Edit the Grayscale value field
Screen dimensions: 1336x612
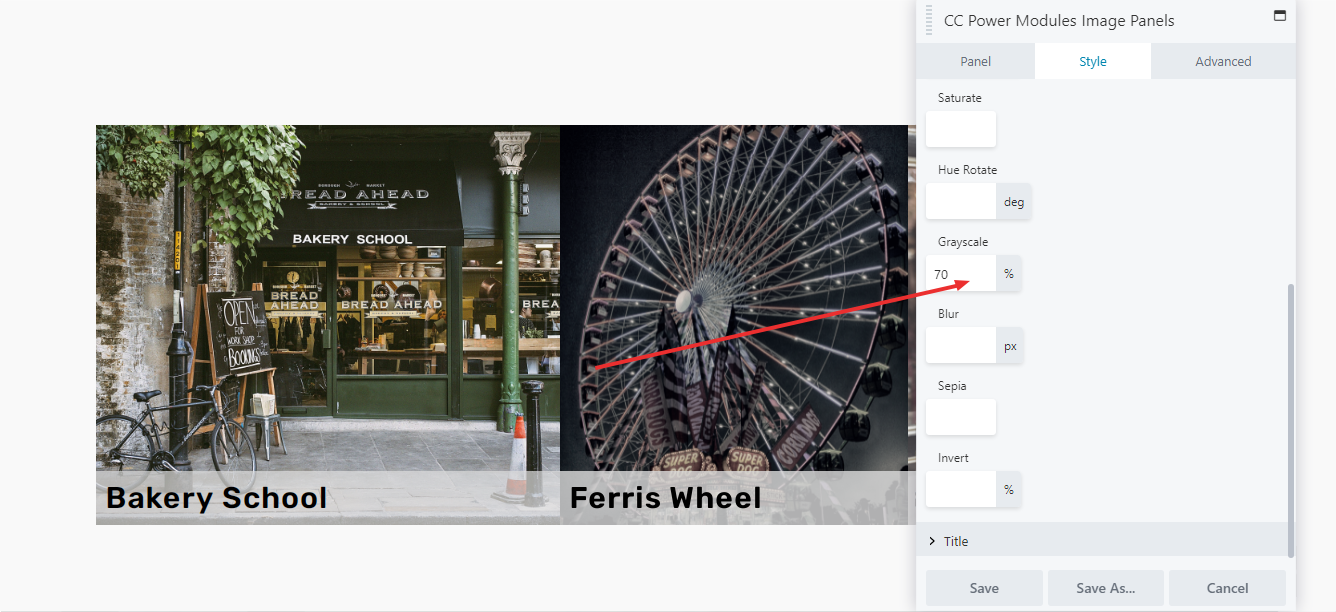(x=961, y=273)
